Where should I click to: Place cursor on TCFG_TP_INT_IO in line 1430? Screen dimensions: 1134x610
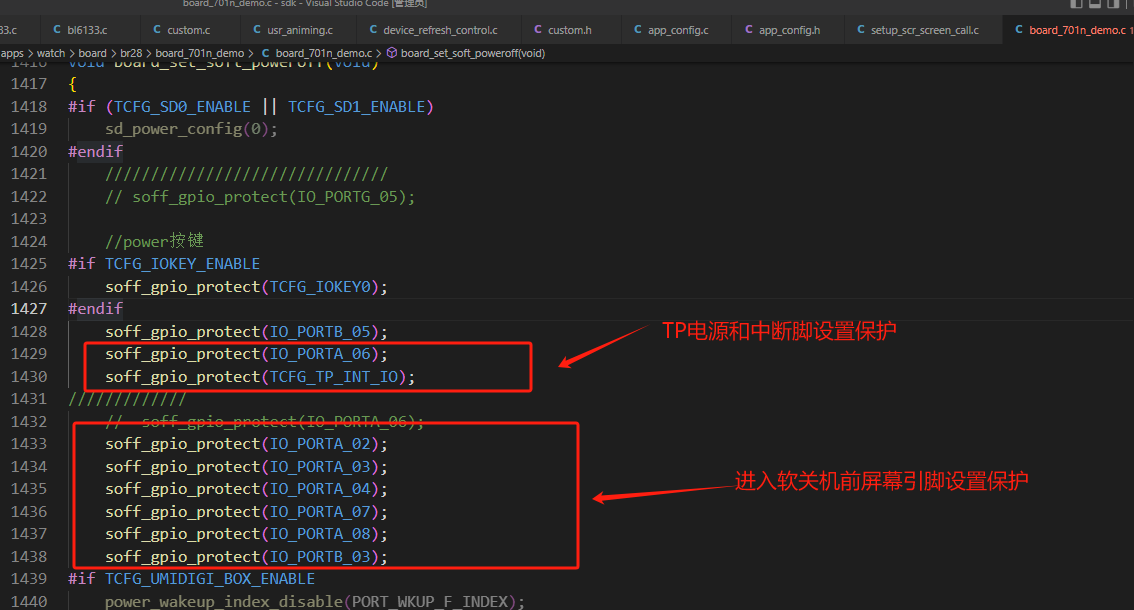pyautogui.click(x=334, y=377)
